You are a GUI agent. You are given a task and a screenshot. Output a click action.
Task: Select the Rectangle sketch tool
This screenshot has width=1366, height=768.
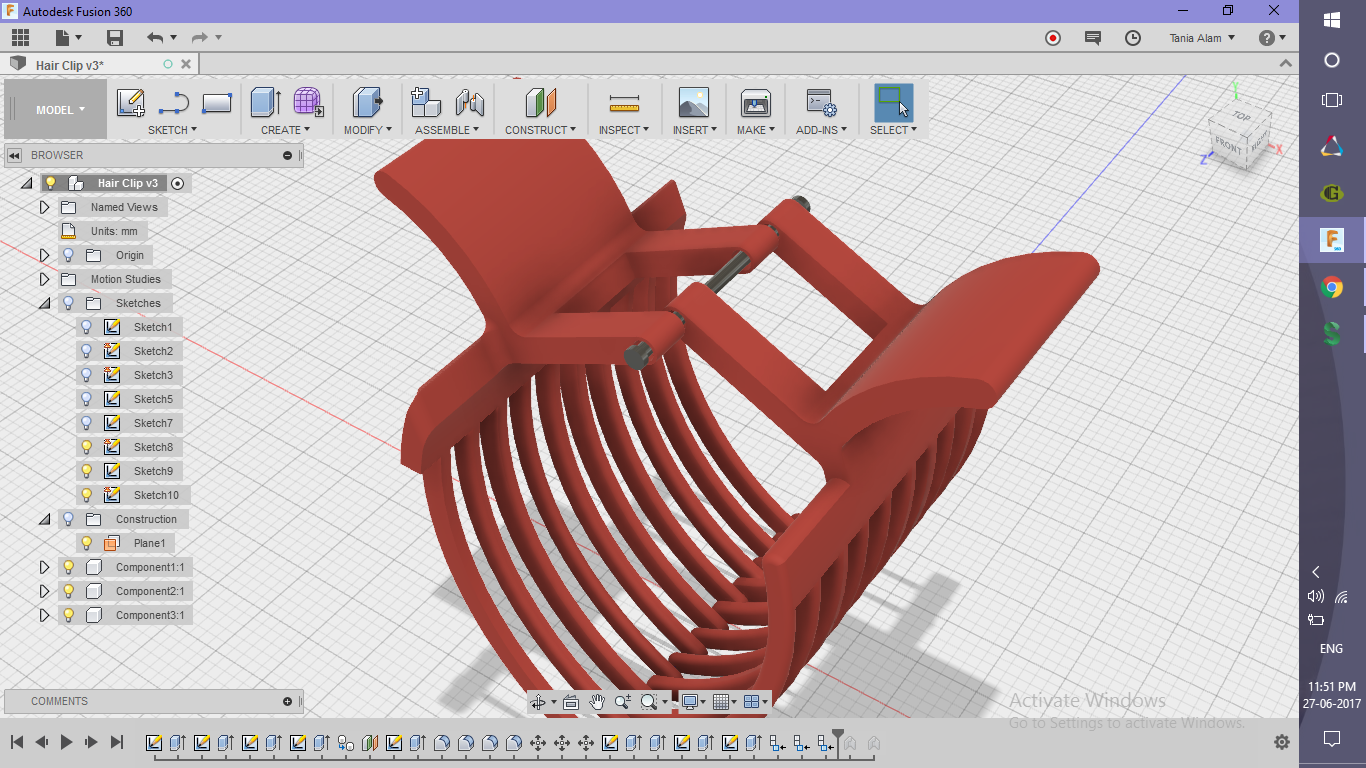tap(217, 102)
